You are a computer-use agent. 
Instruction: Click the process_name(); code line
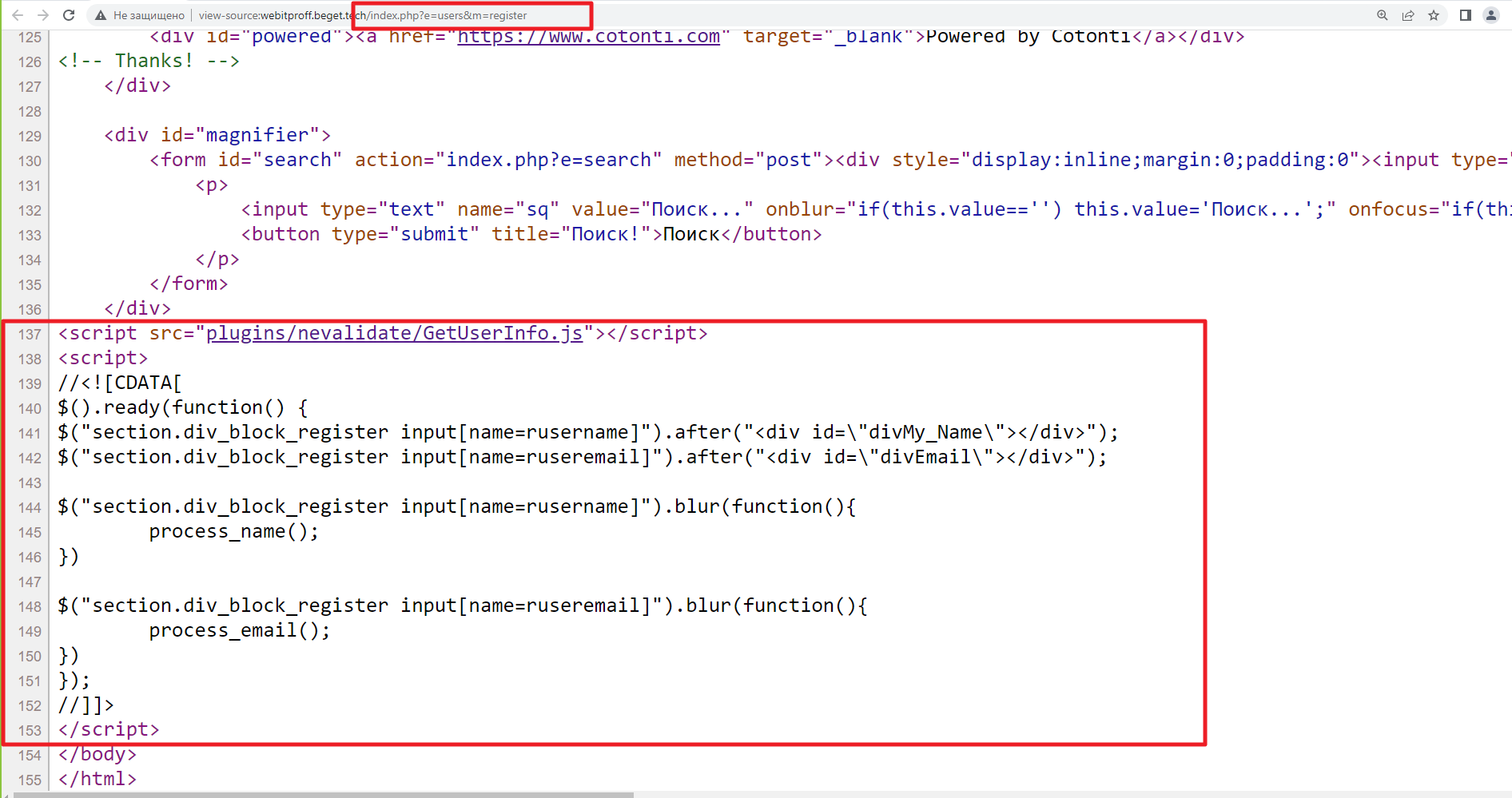233,532
